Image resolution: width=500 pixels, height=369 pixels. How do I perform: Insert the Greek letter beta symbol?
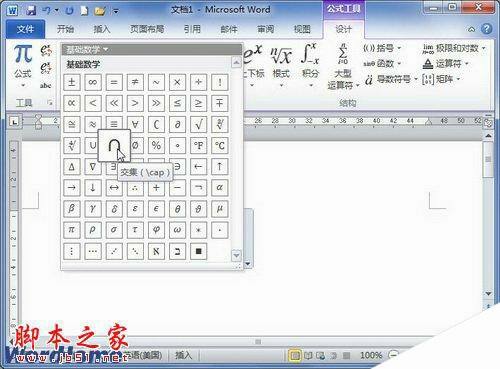72,209
